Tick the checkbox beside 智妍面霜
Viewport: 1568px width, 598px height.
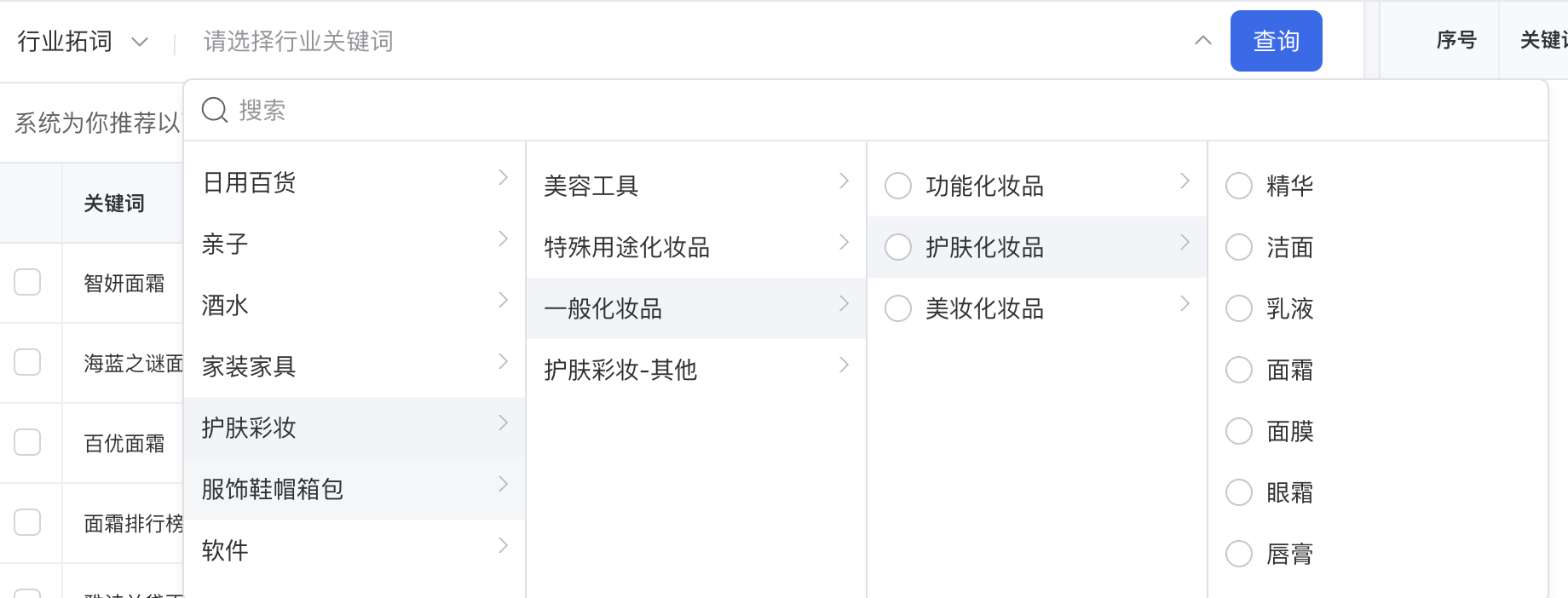pos(27,282)
